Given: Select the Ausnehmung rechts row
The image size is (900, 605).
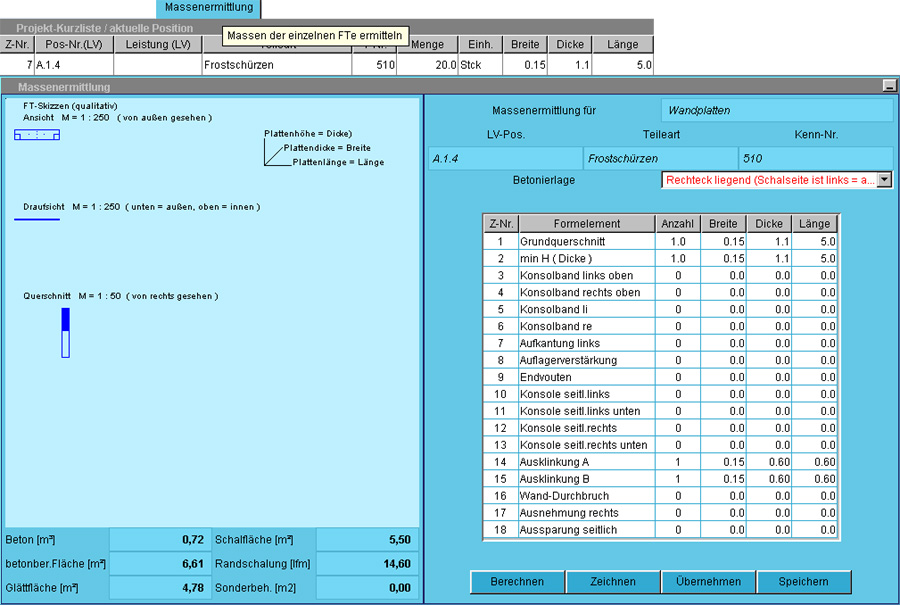Looking at the screenshot, I should click(661, 513).
